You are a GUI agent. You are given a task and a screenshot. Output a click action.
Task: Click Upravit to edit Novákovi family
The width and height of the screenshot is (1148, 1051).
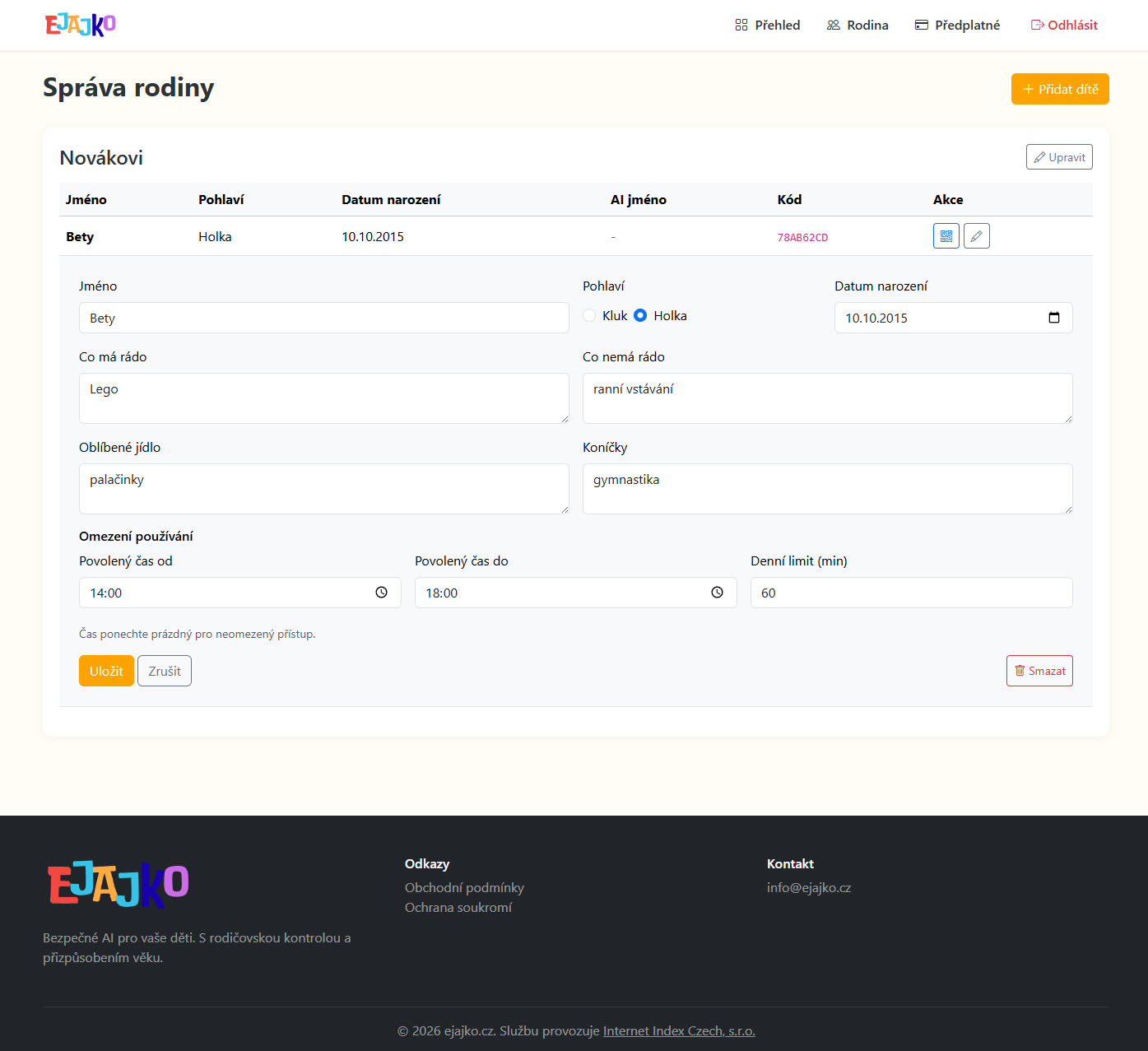(x=1058, y=157)
